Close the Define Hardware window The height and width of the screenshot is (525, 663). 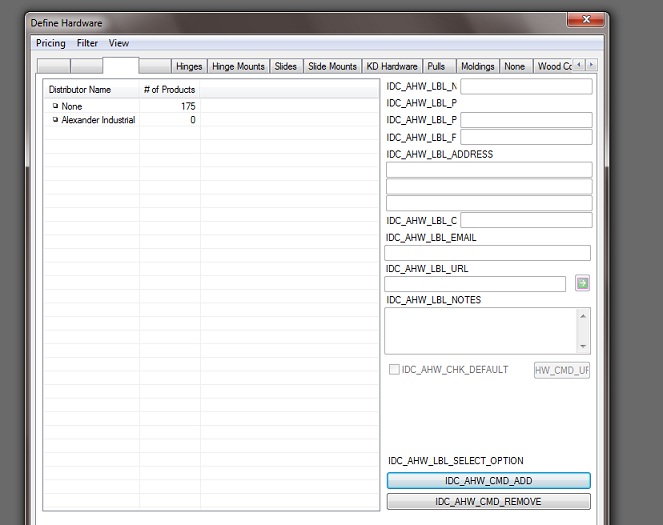click(x=585, y=19)
